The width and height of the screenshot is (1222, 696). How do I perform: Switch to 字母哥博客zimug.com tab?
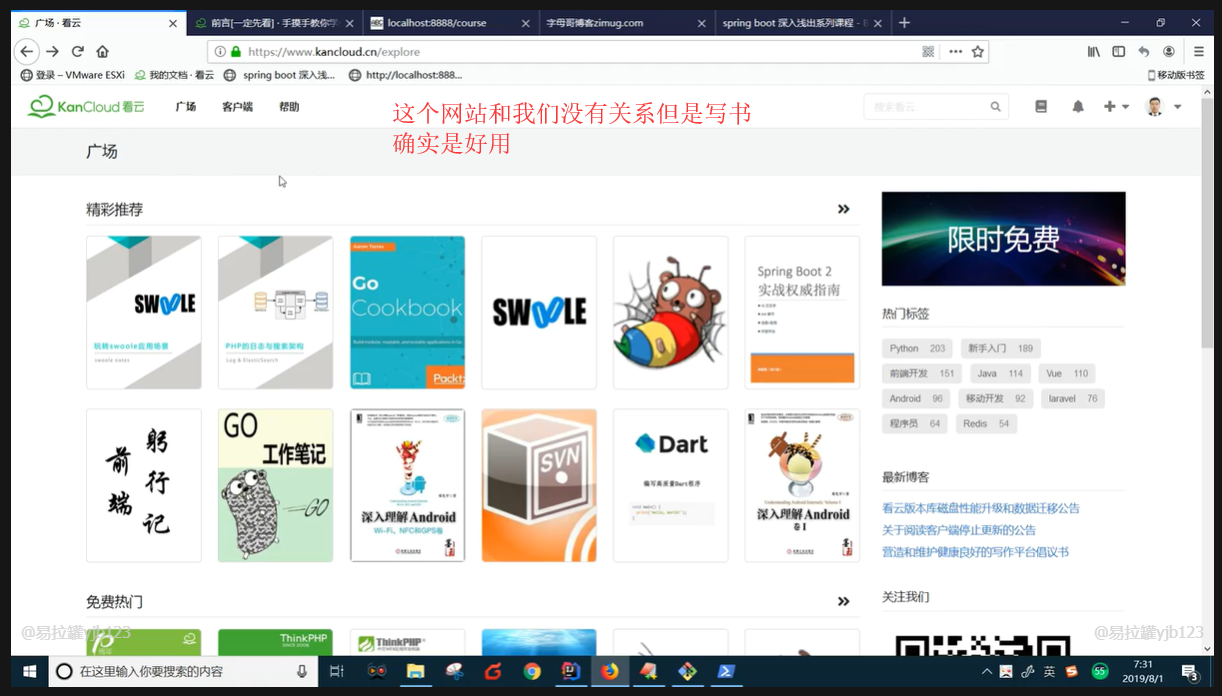tap(625, 22)
